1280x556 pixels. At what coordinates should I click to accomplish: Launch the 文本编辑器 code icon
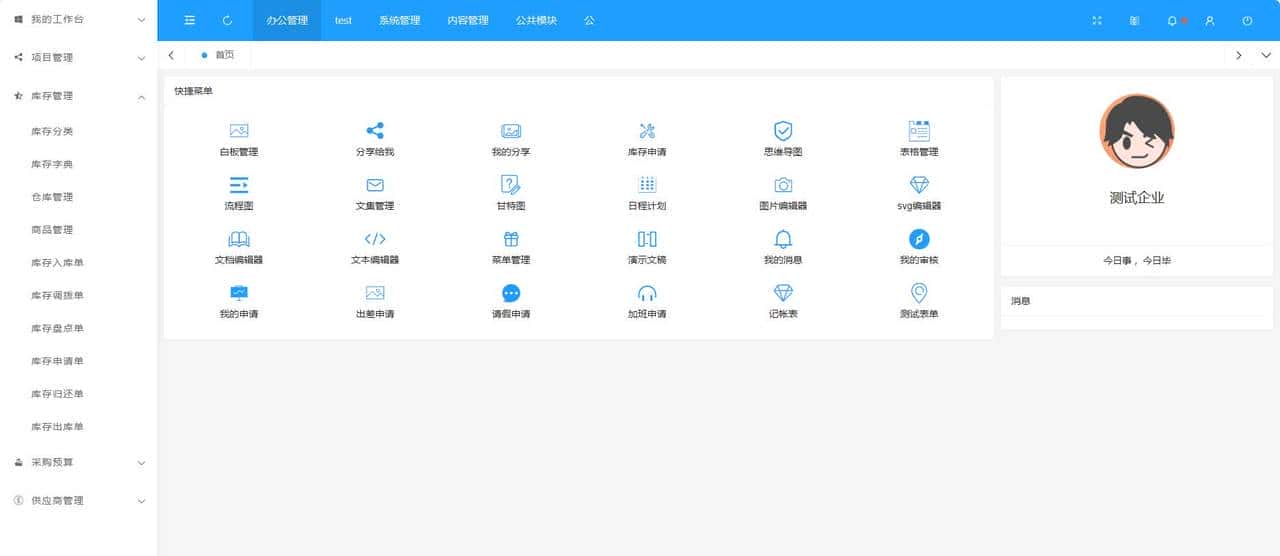click(375, 239)
